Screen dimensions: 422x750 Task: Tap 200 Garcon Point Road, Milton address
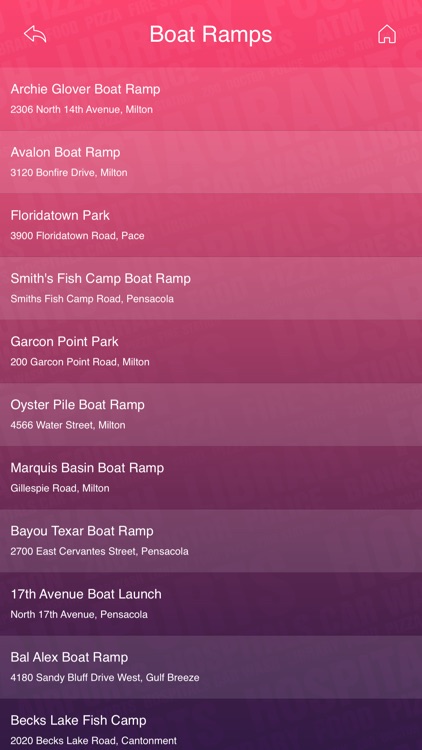pyautogui.click(x=80, y=362)
